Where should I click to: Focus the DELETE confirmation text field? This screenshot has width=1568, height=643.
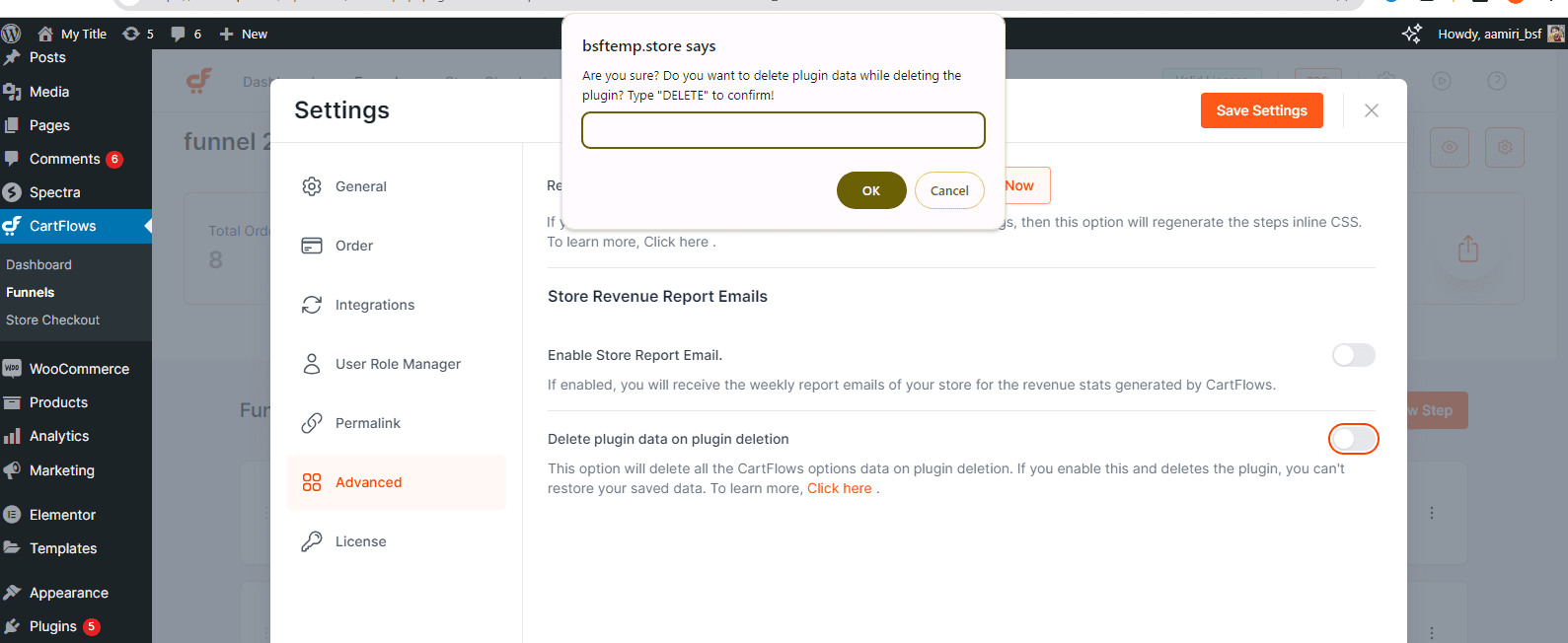(x=783, y=130)
